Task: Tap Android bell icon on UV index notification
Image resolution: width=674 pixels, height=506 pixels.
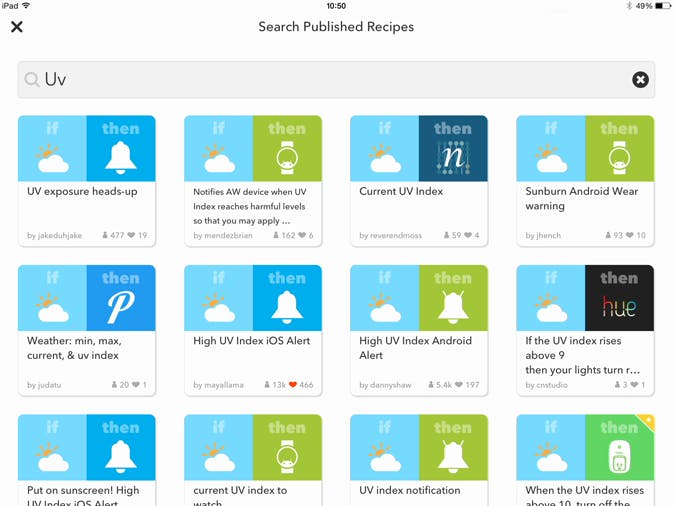Action: coord(453,456)
